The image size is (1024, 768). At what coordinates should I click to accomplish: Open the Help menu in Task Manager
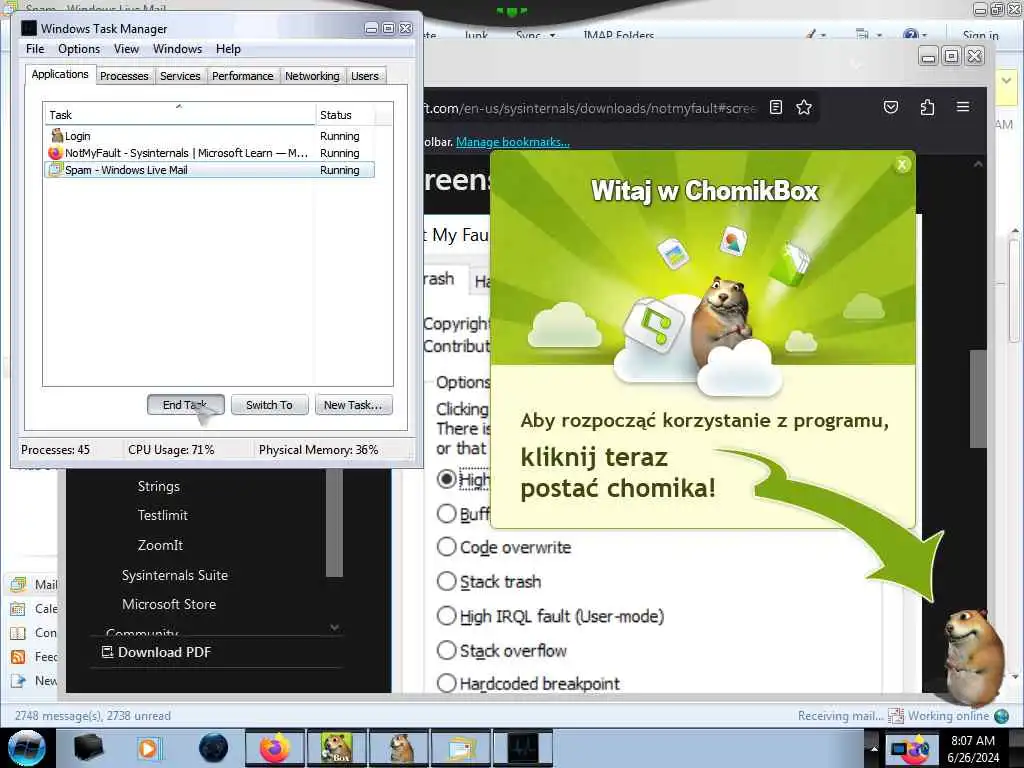229,49
